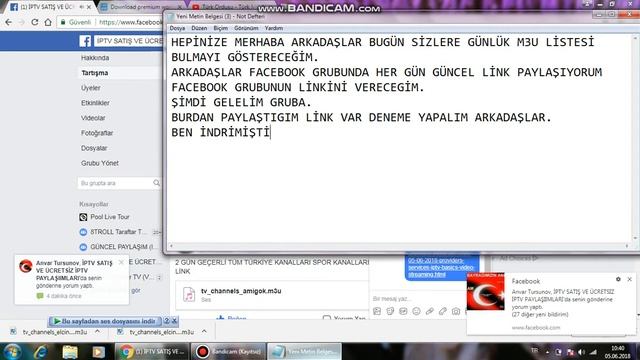This screenshot has height=360, width=640.
Task: Click the Güvenli secure lock indicator
Action: (x=76, y=22)
